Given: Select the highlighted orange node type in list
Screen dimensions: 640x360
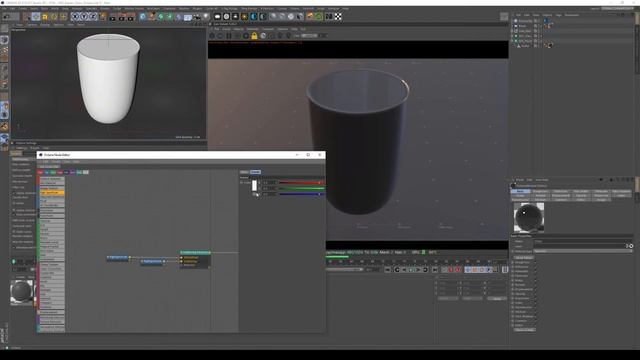Looking at the screenshot, I should coord(52,193).
